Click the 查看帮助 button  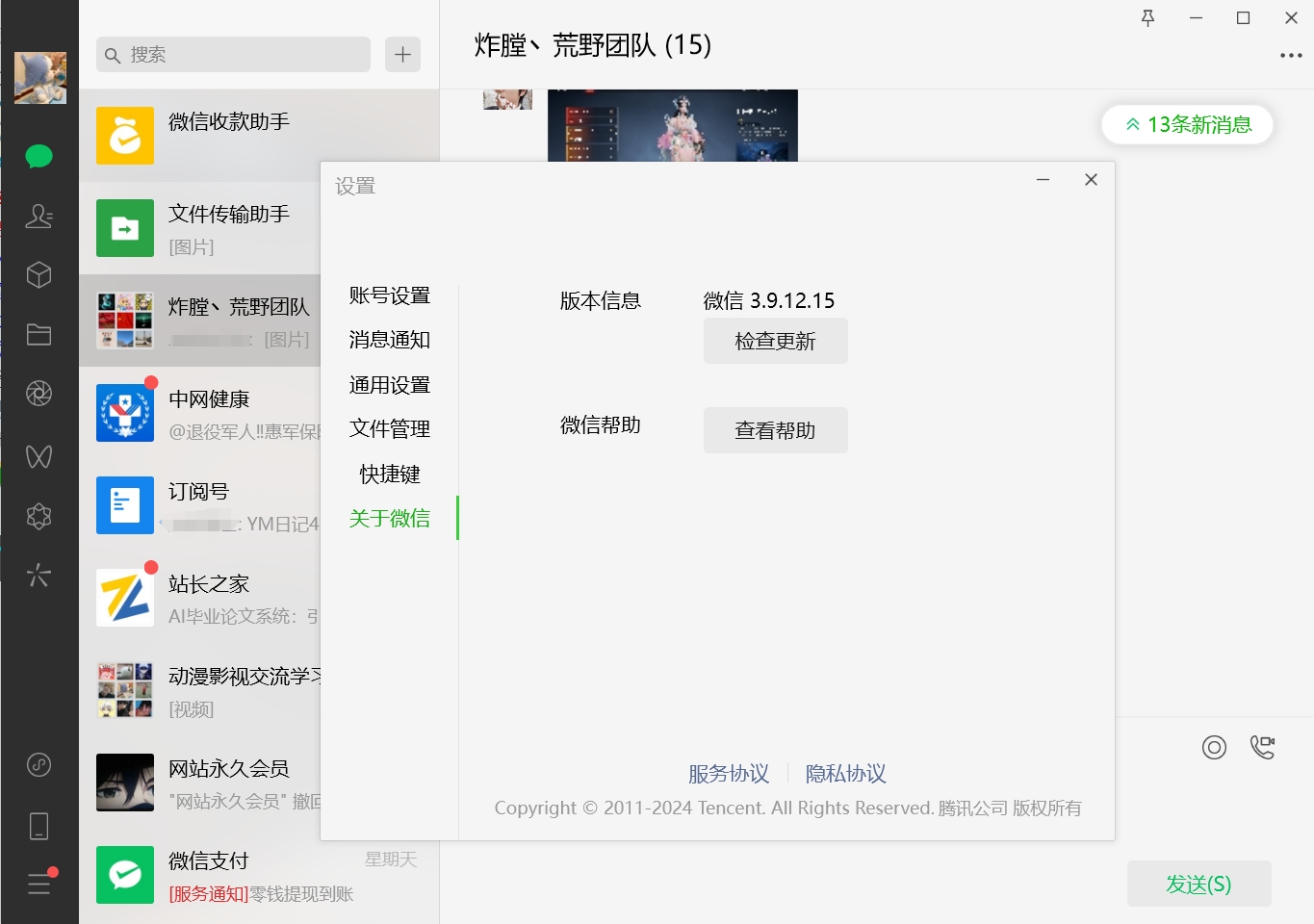click(776, 430)
